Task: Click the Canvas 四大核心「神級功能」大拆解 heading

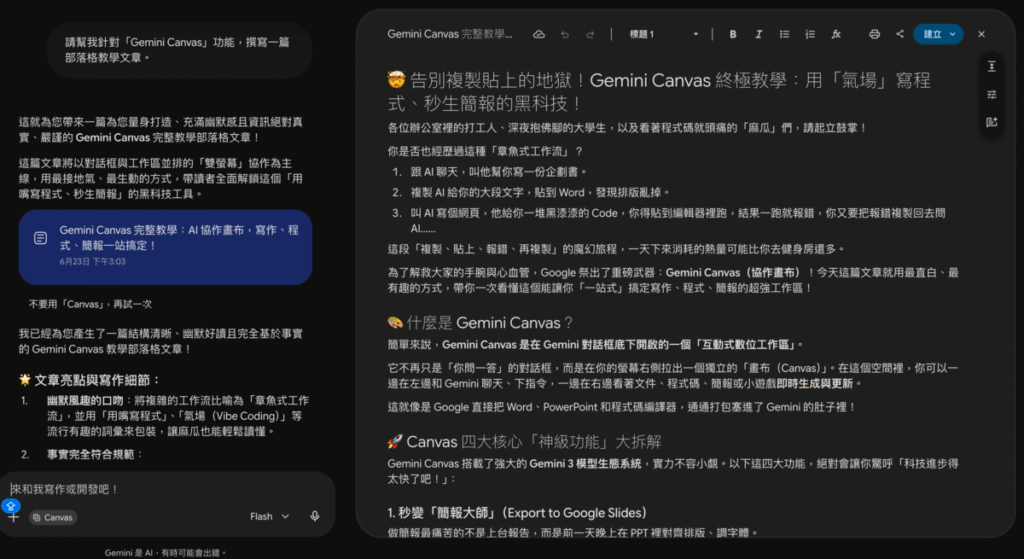Action: click(524, 442)
